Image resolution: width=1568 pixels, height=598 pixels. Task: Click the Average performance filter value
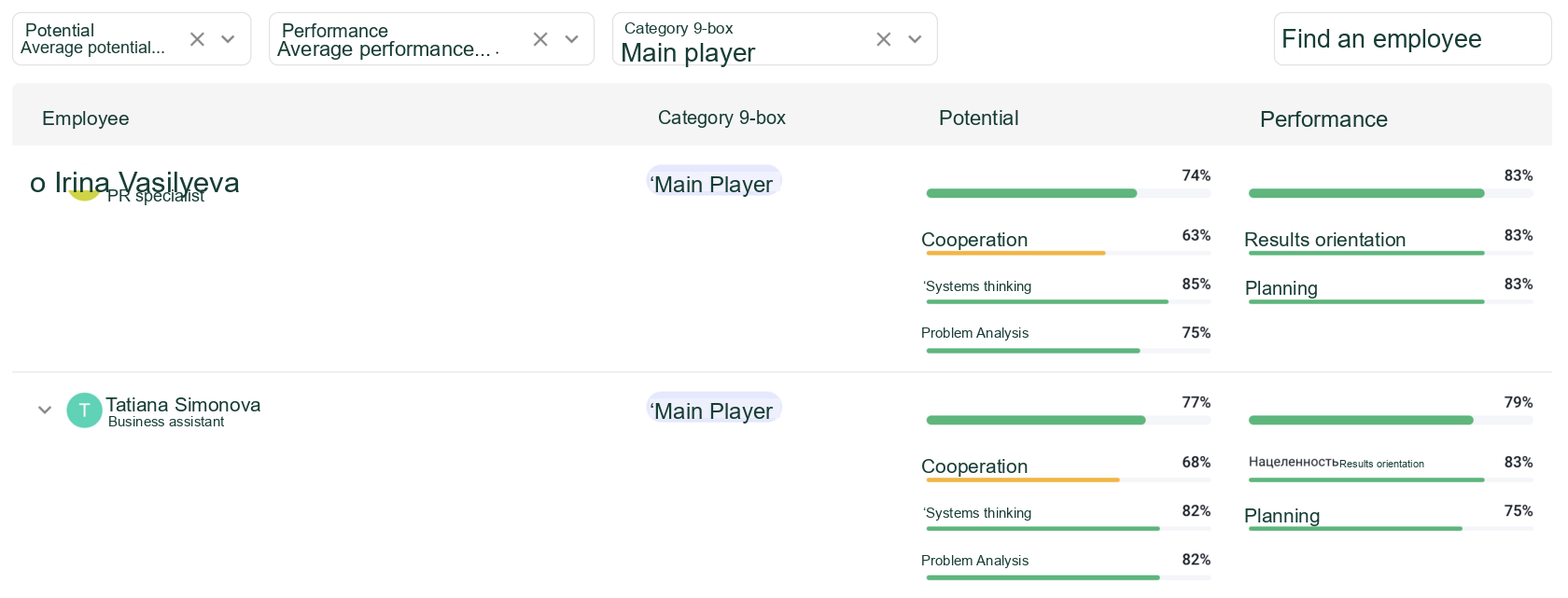click(384, 49)
